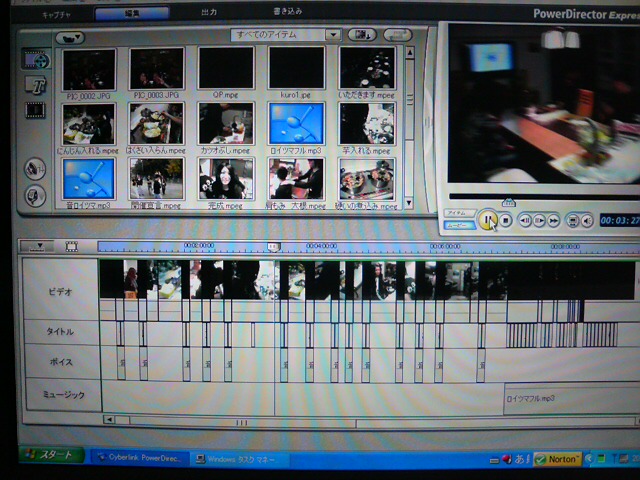Select the 芋入れる.mpeg clip
Image resolution: width=640 pixels, height=480 pixels.
pyautogui.click(x=367, y=124)
